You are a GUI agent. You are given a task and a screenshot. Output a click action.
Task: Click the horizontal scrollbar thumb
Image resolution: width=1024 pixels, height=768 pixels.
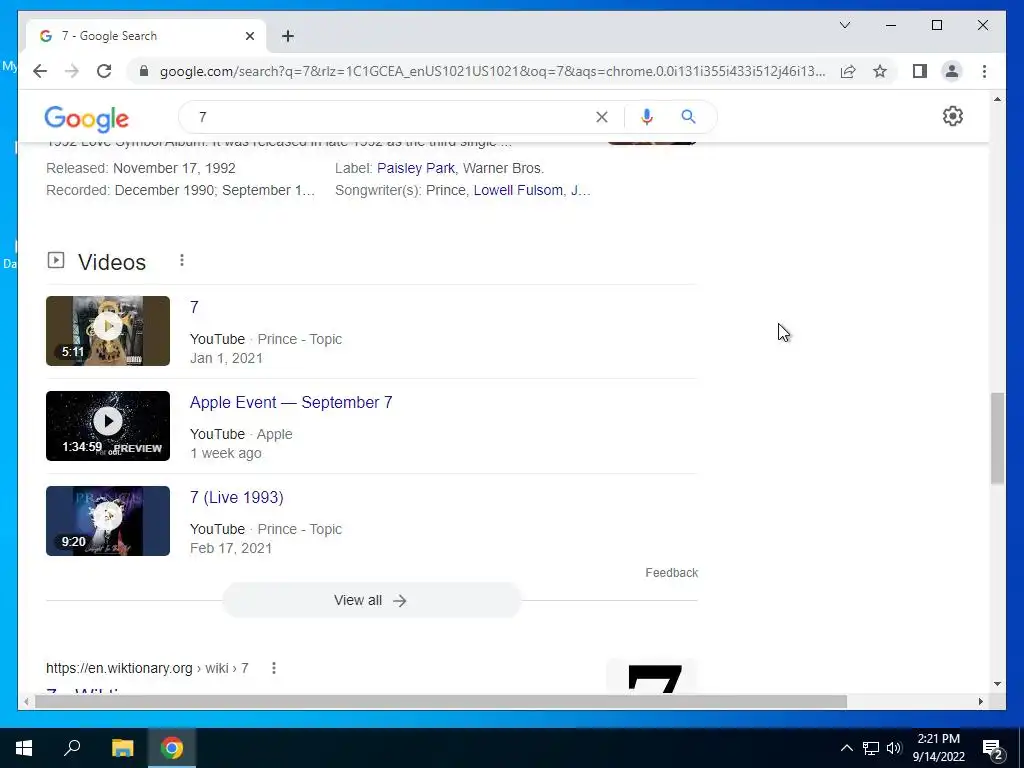click(441, 702)
